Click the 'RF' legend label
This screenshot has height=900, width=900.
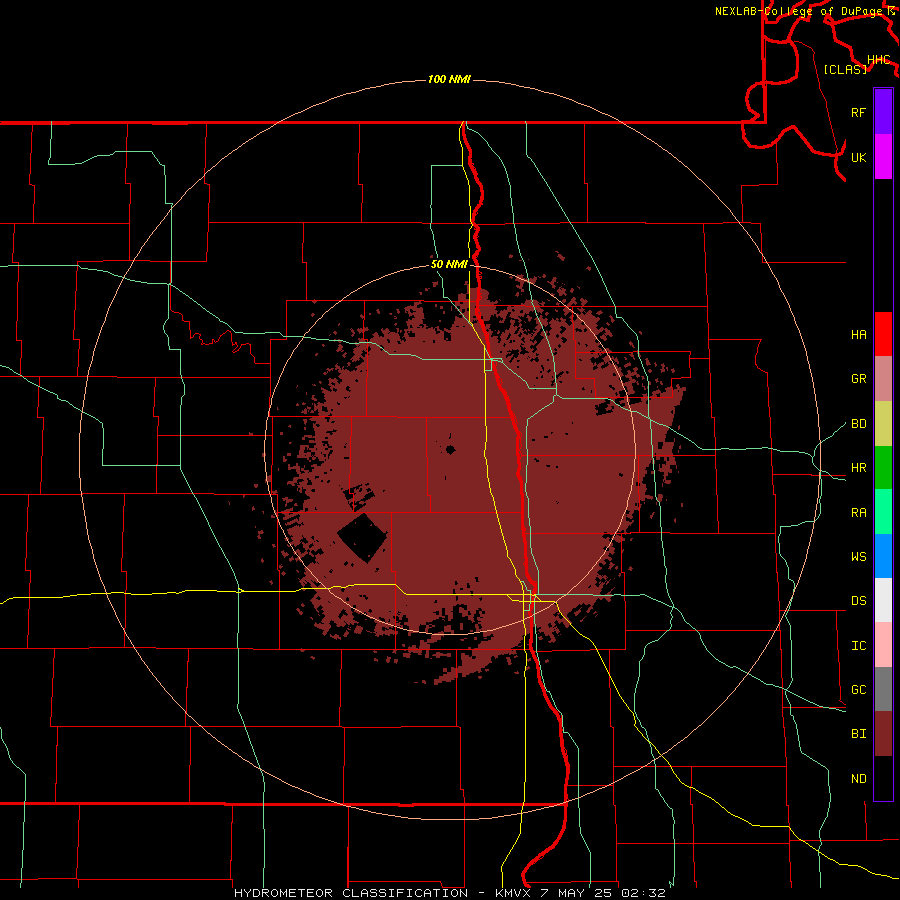858,112
